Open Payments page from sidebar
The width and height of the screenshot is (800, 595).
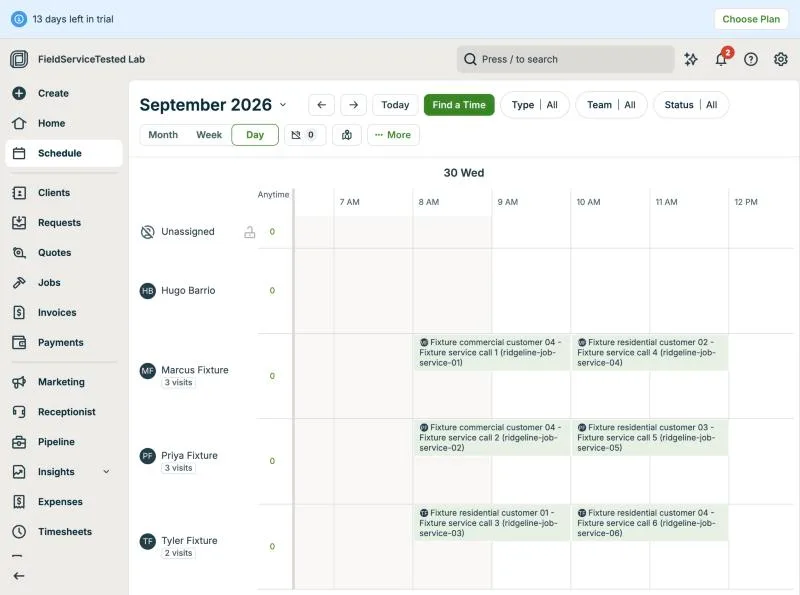[x=64, y=342]
